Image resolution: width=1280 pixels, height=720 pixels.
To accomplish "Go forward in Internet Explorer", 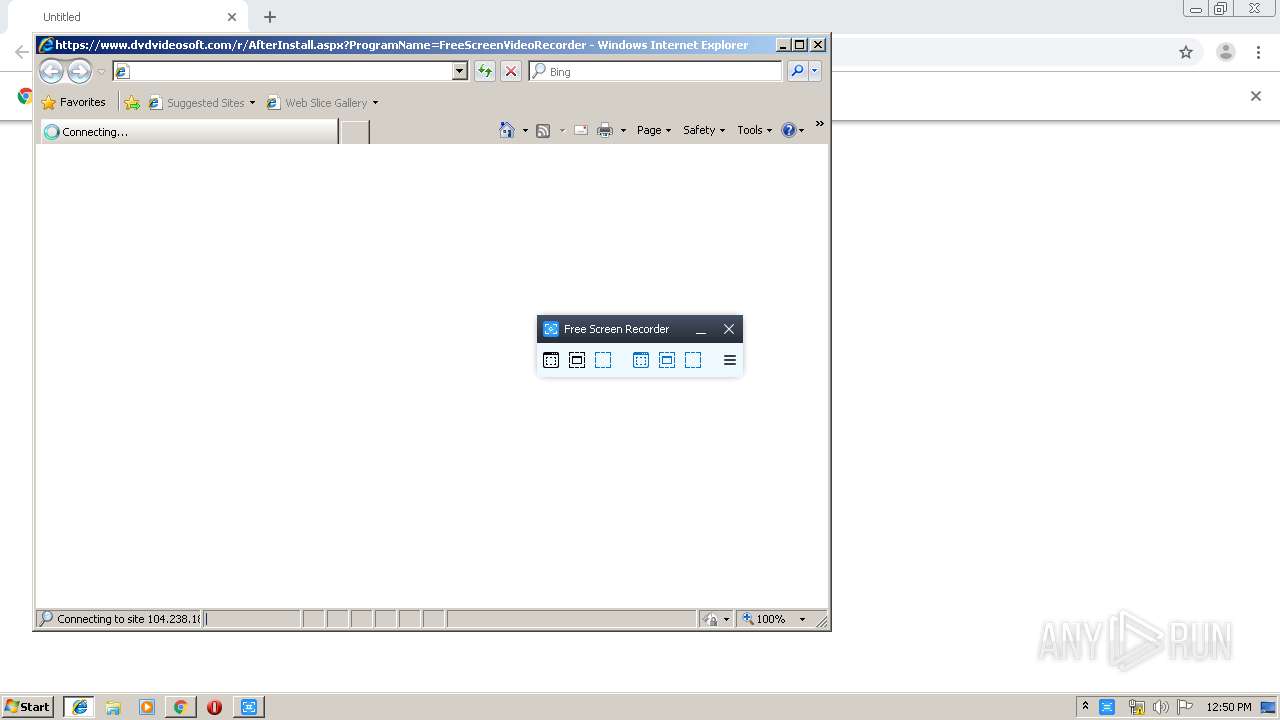I will (x=79, y=71).
